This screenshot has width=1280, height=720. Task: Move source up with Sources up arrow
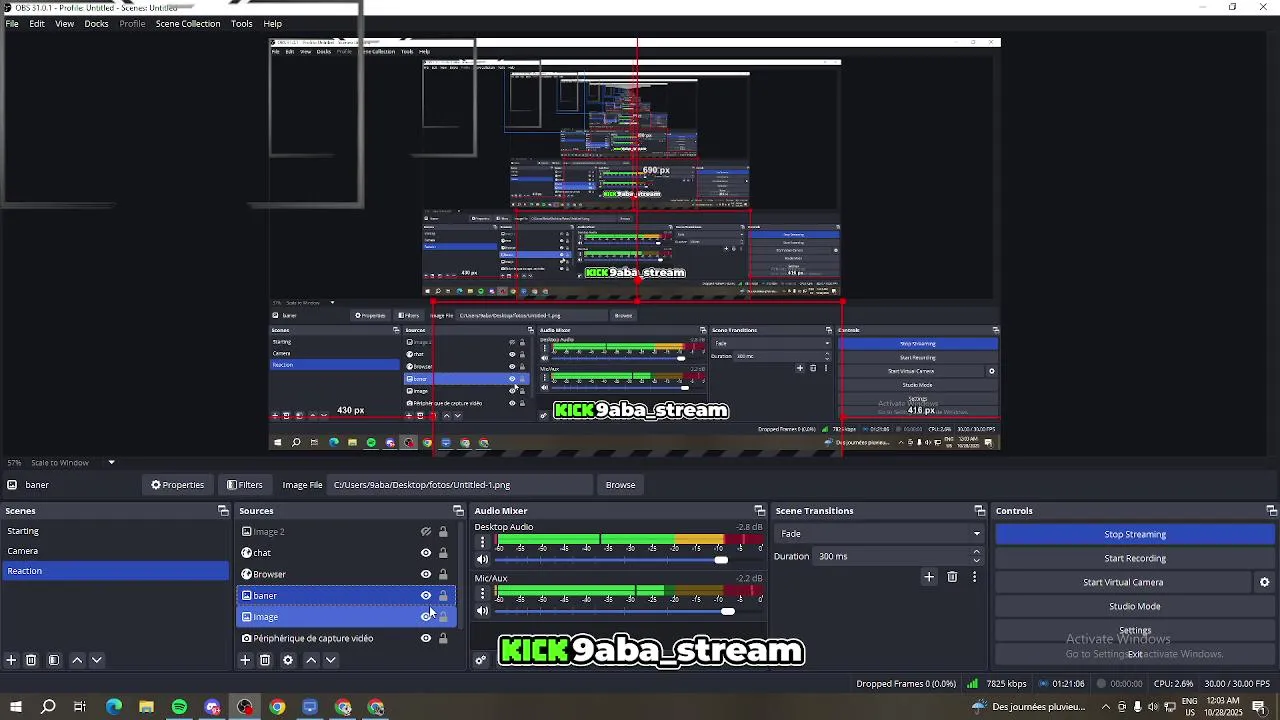(311, 660)
